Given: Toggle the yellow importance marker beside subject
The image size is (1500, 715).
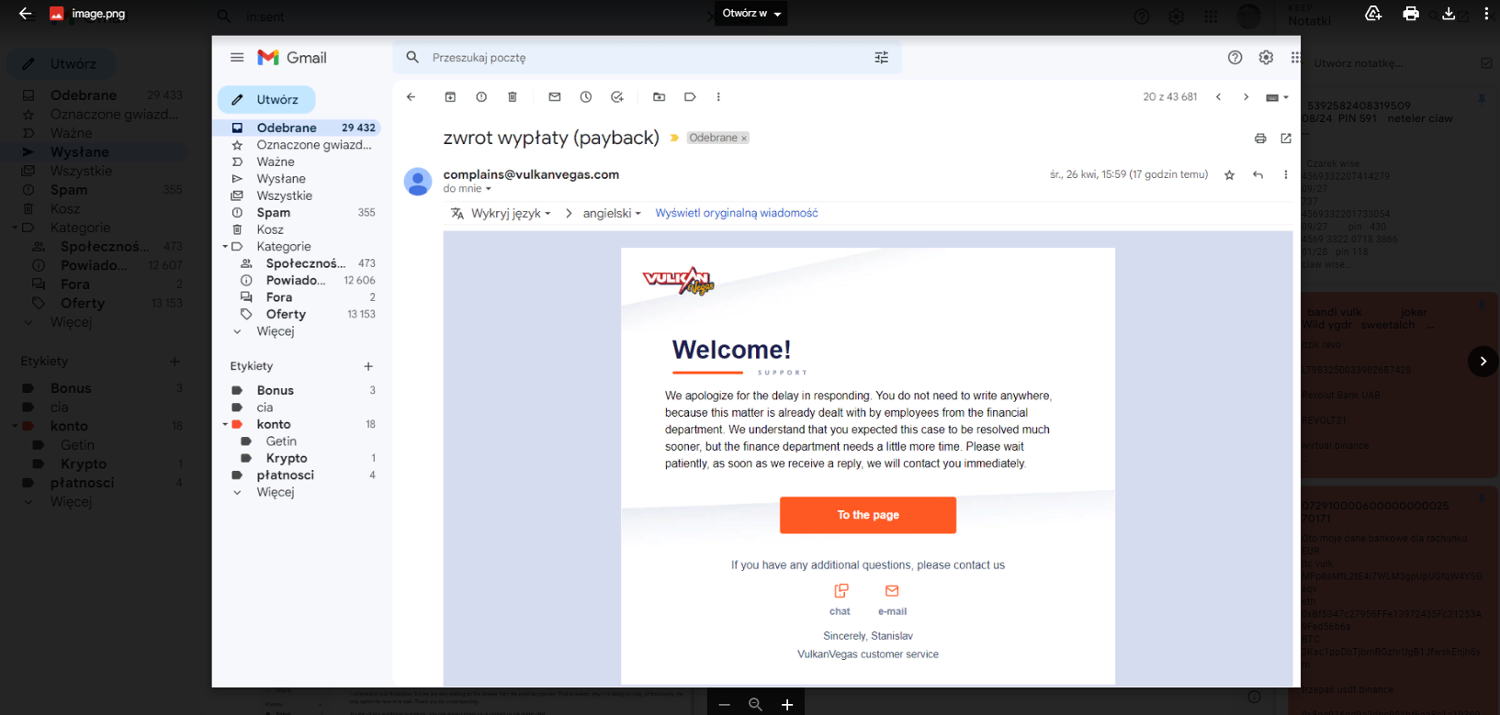Looking at the screenshot, I should [674, 138].
